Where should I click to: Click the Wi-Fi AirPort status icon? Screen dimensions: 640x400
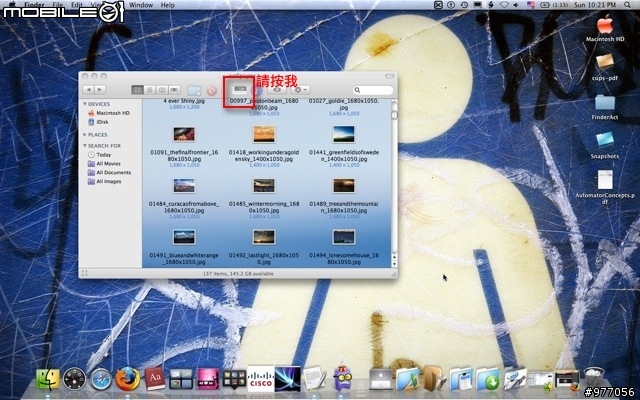(504, 5)
